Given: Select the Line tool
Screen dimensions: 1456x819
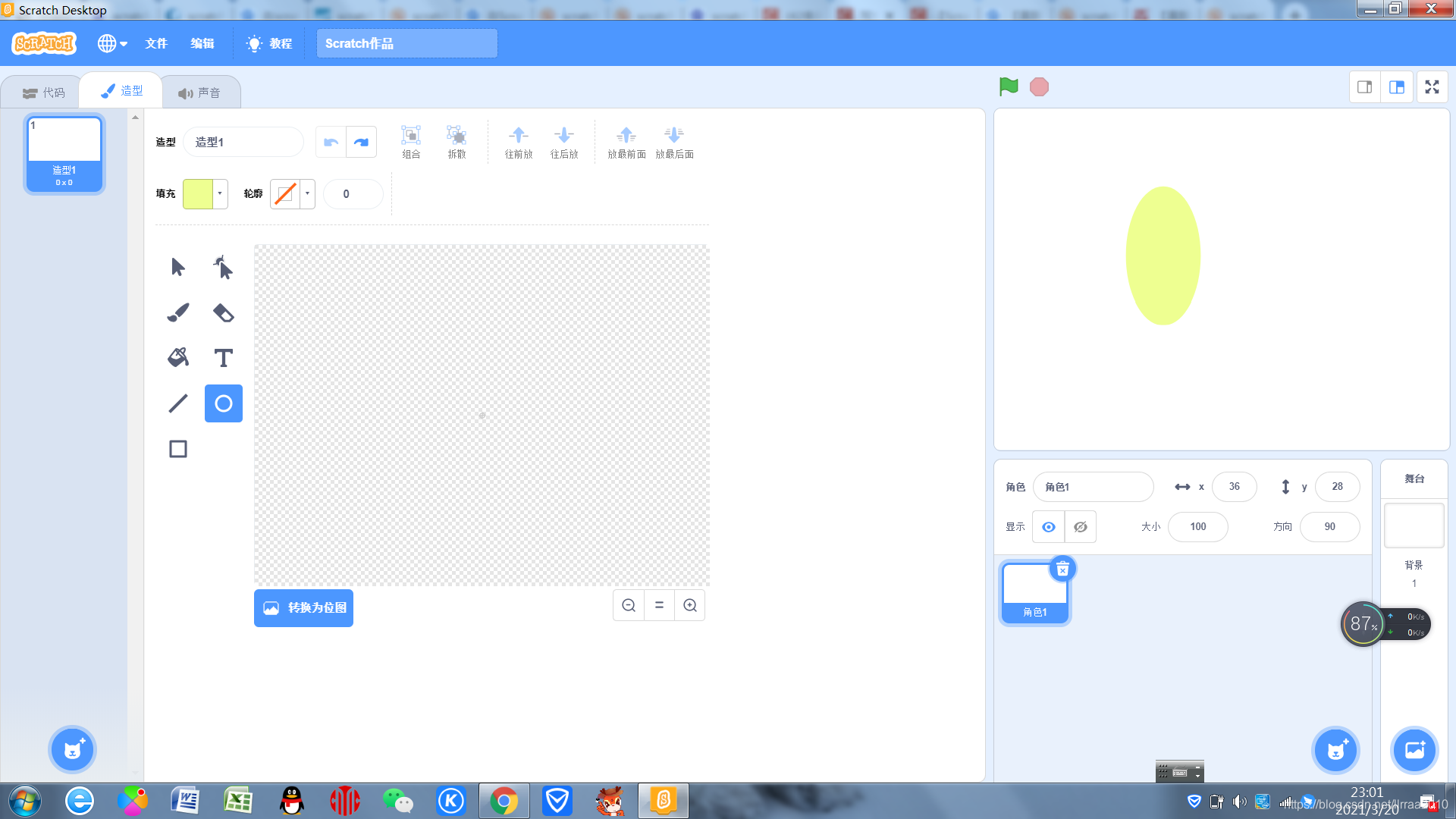Looking at the screenshot, I should point(177,403).
